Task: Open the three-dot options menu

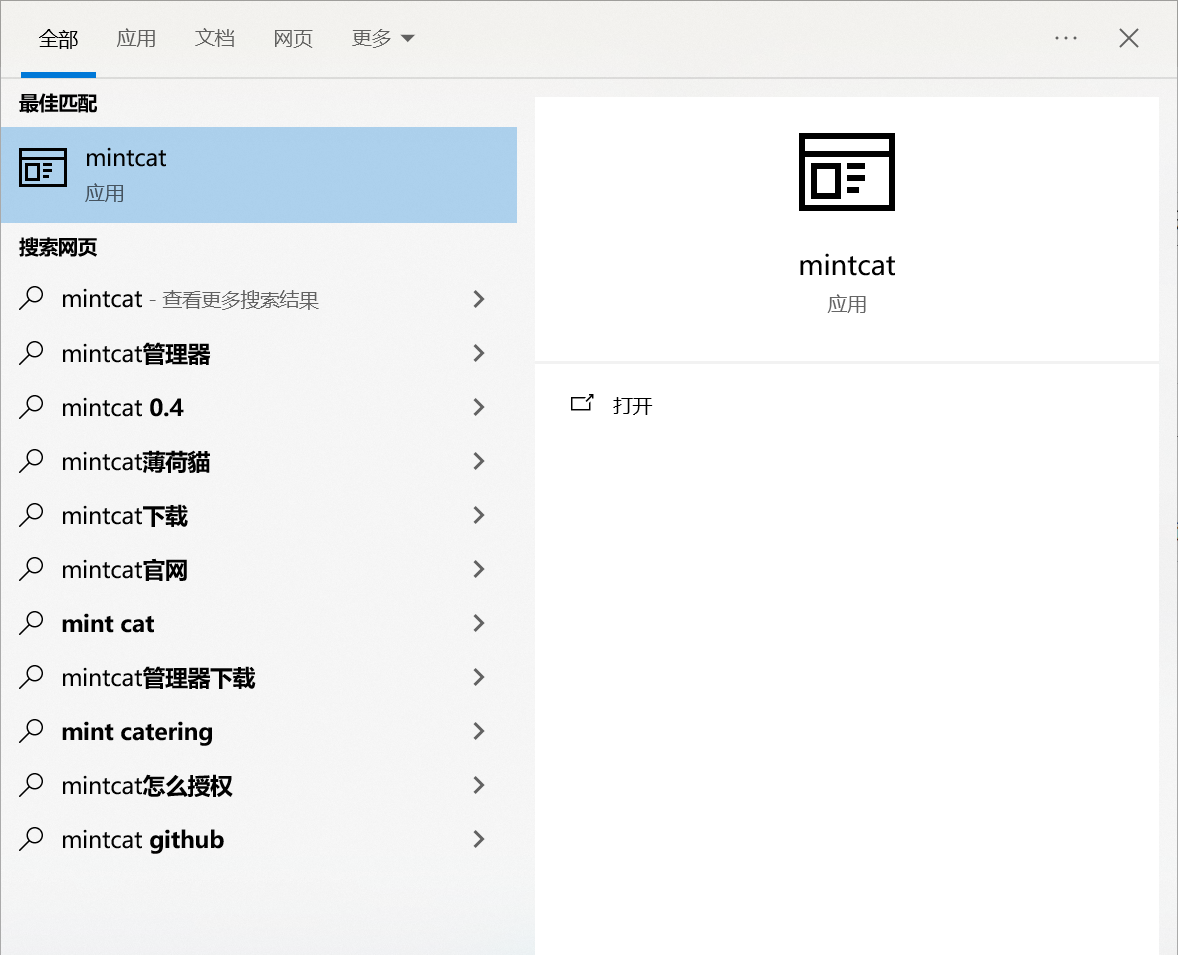Action: pyautogui.click(x=1065, y=38)
